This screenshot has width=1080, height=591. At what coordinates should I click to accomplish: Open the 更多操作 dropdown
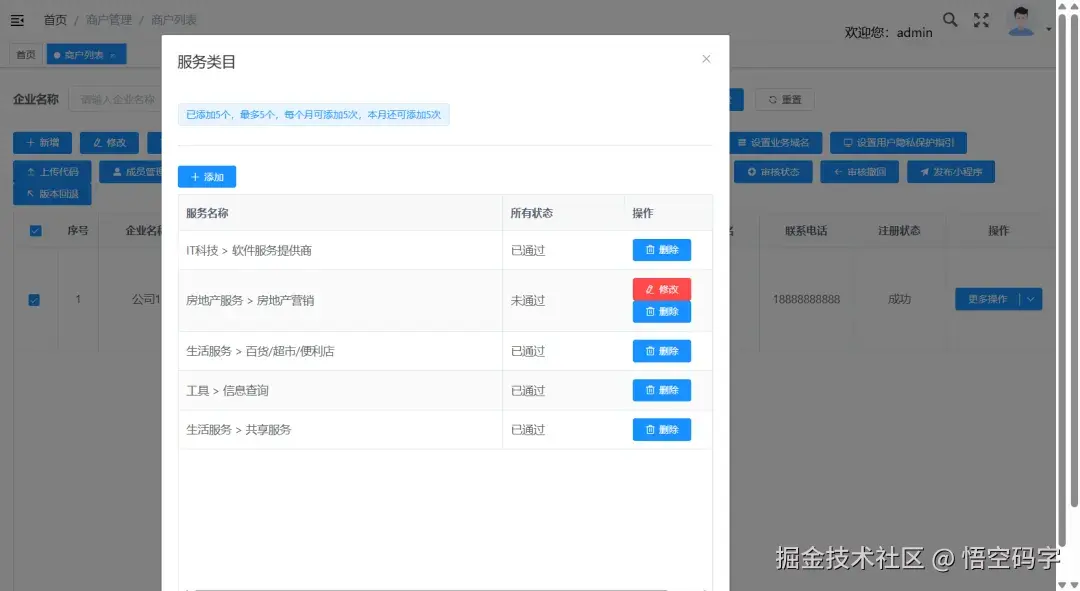click(x=990, y=298)
